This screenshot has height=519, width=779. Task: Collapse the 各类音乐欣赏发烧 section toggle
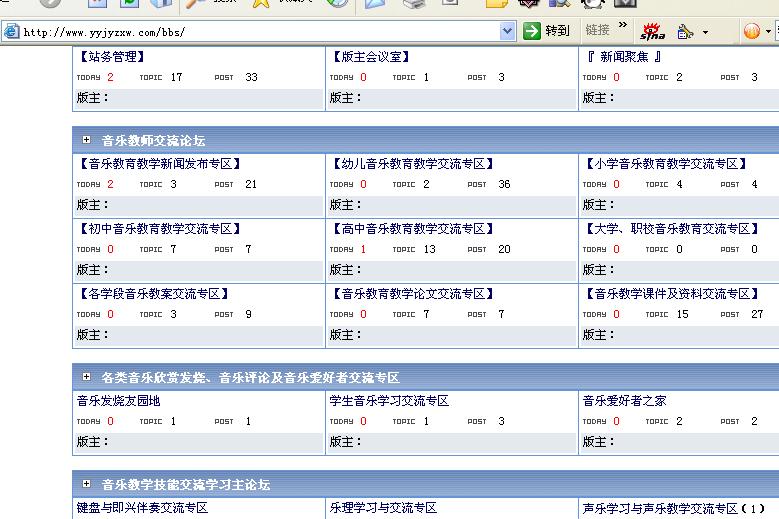86,376
